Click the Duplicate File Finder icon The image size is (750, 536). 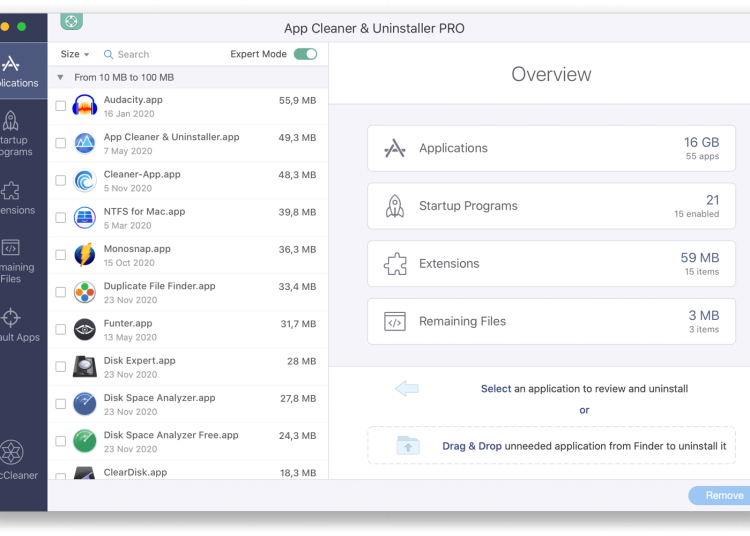pyautogui.click(x=85, y=292)
